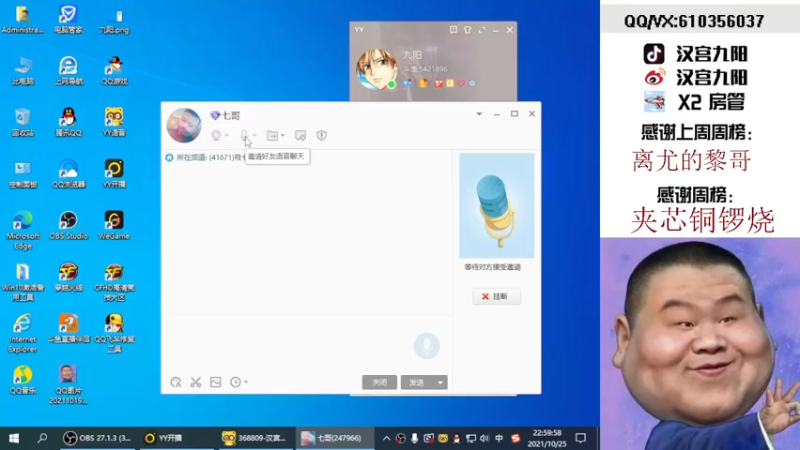Viewport: 800px width, 450px height.
Task: Open the taskbar clock showing 22:59:58
Action: coord(546,438)
